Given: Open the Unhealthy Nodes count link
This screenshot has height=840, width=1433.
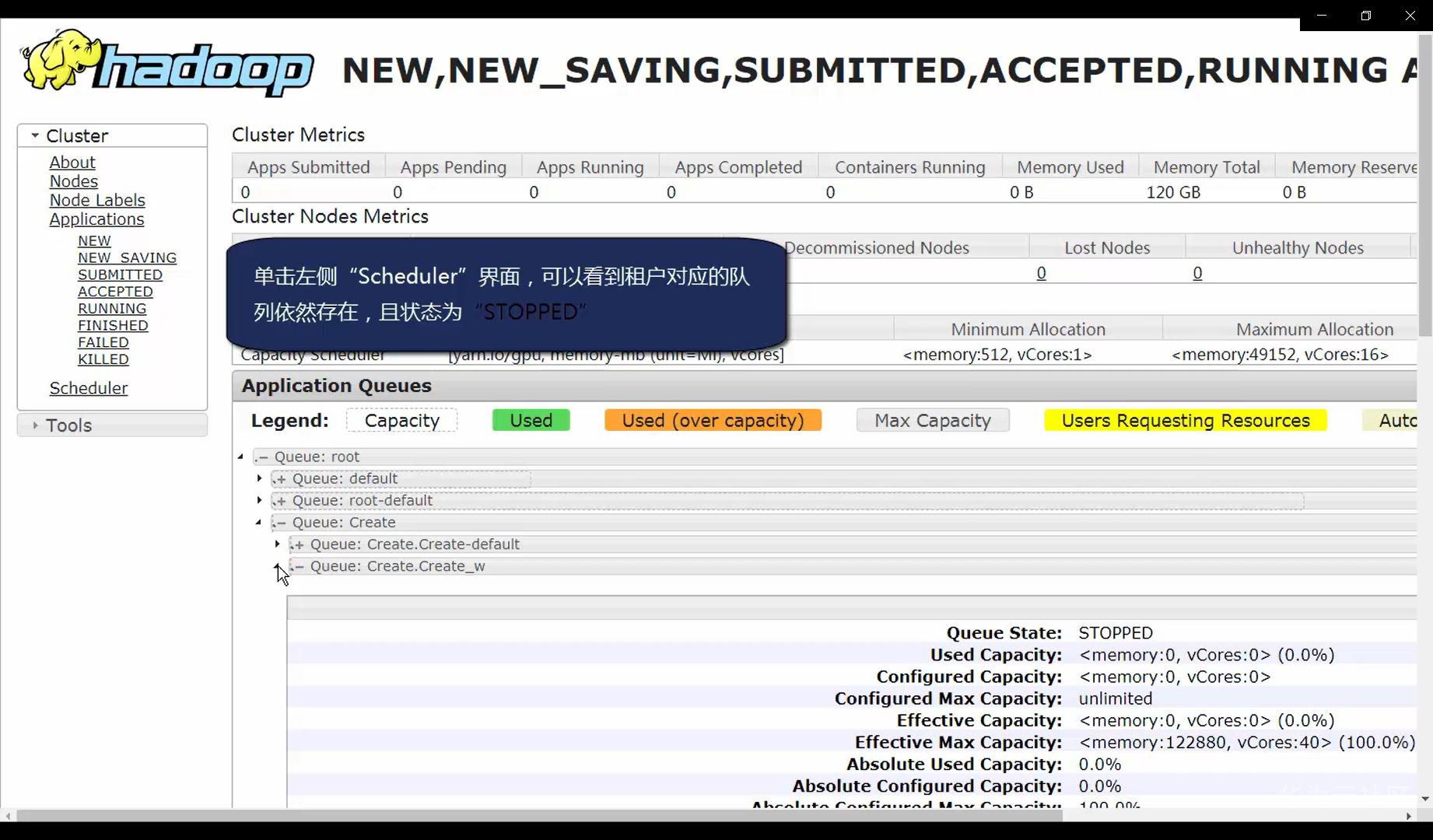Looking at the screenshot, I should tap(1197, 273).
